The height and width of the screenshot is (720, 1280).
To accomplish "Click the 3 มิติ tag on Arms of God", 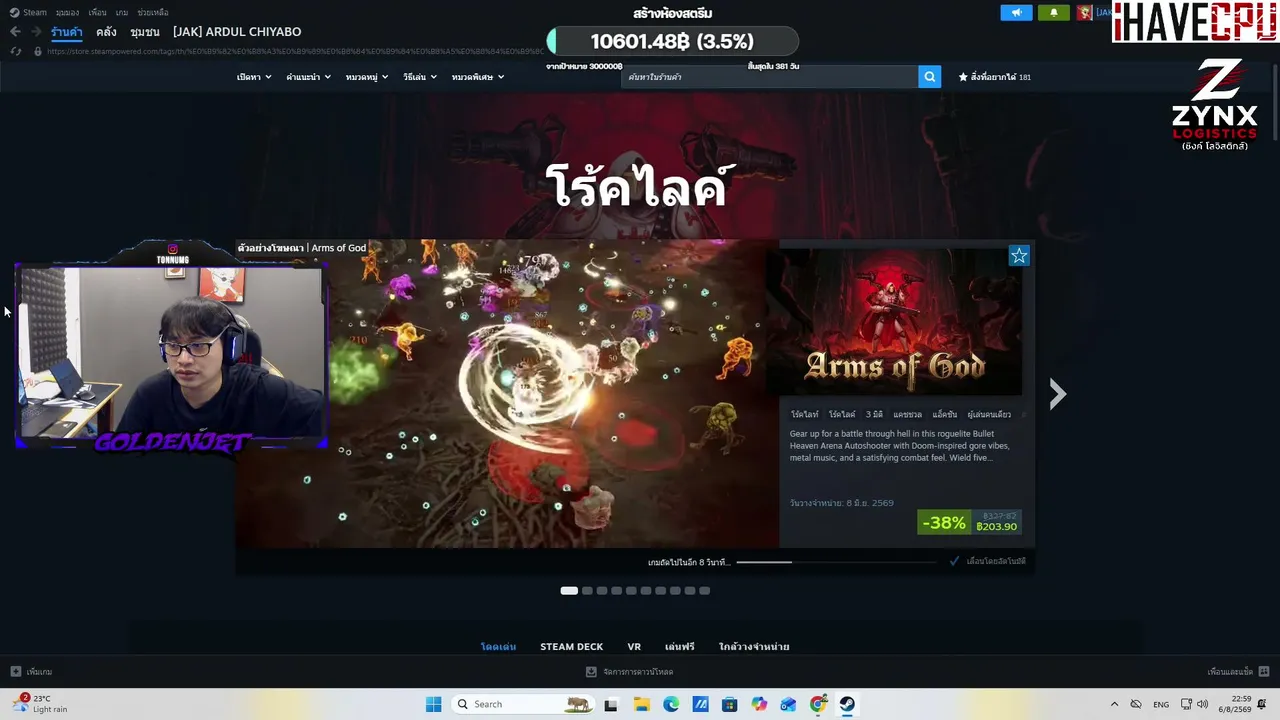I will [874, 414].
